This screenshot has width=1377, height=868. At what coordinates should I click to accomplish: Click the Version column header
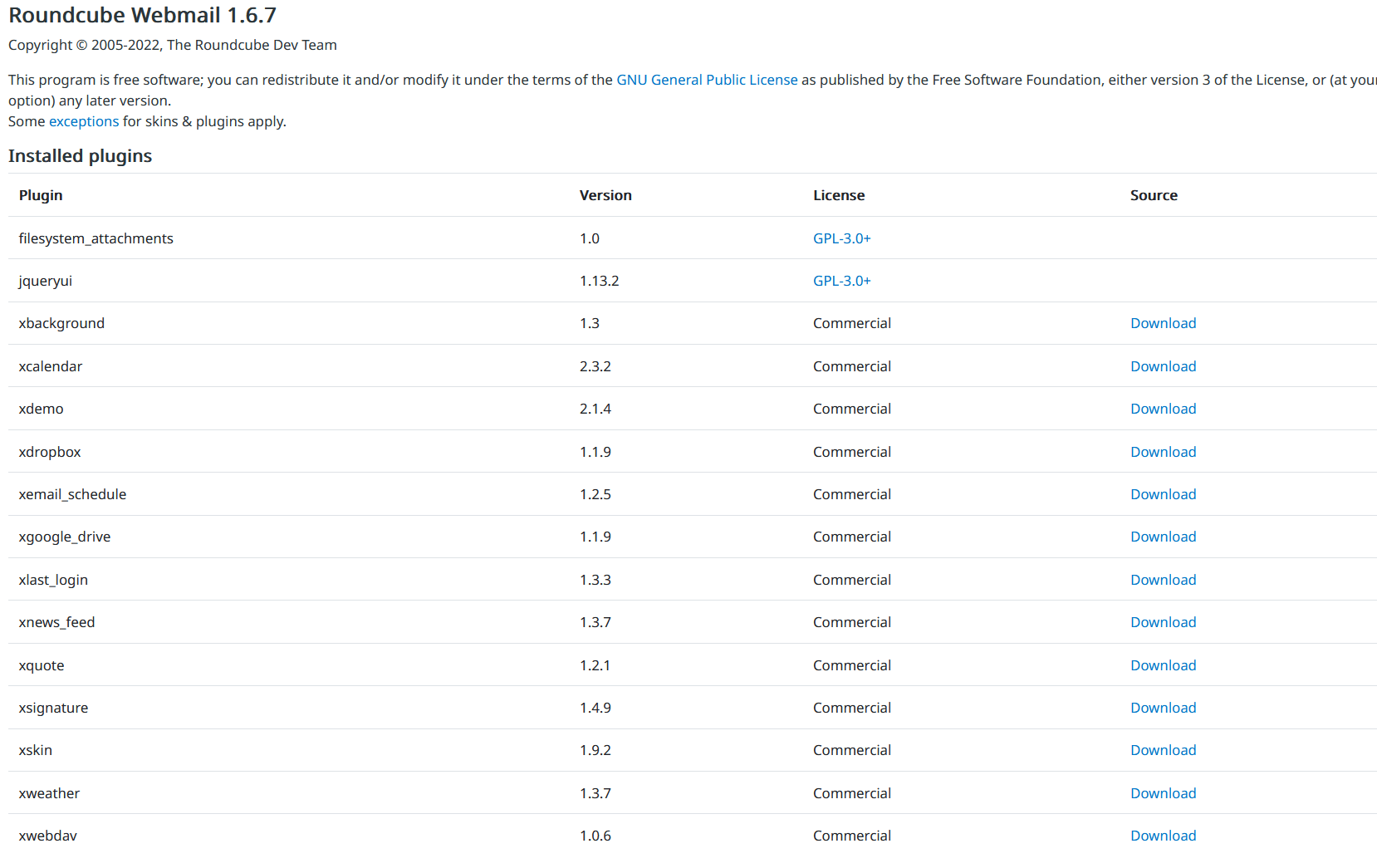(605, 195)
